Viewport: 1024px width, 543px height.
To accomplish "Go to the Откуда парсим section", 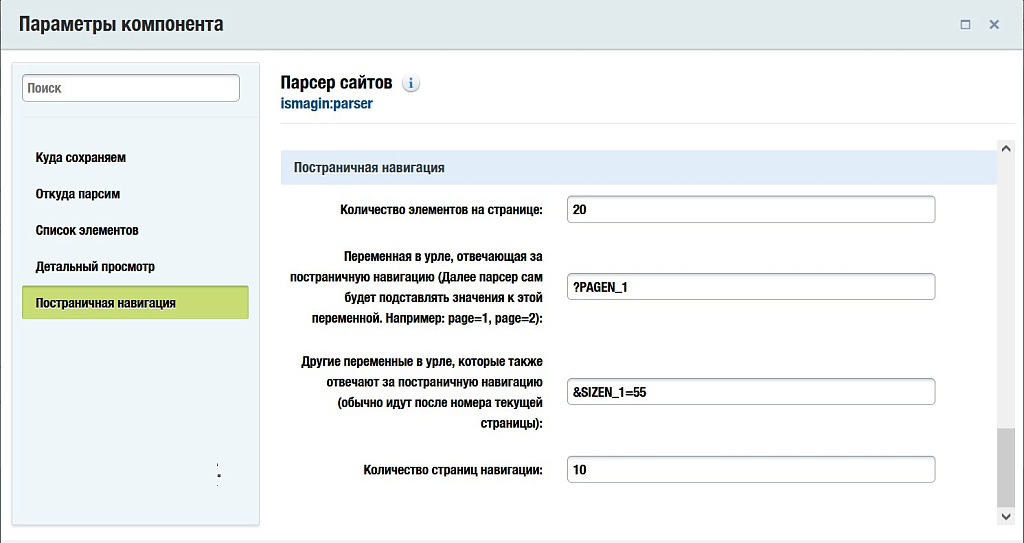I will point(78,194).
